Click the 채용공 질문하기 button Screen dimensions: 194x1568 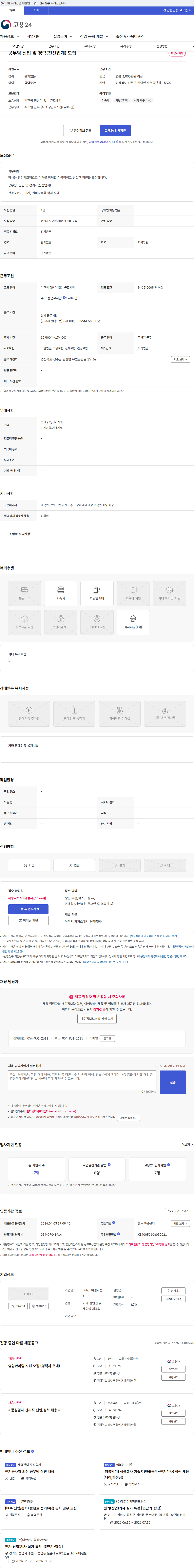[128, 1118]
